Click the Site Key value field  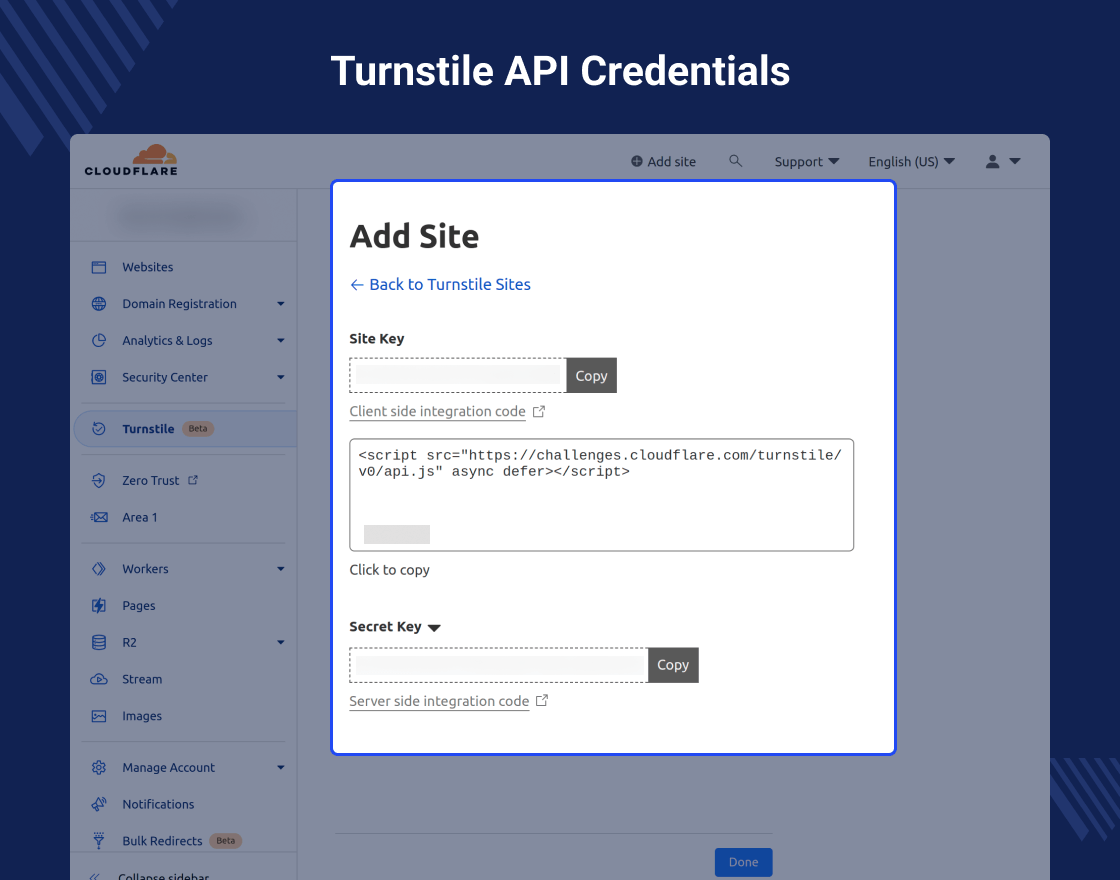[x=458, y=375]
